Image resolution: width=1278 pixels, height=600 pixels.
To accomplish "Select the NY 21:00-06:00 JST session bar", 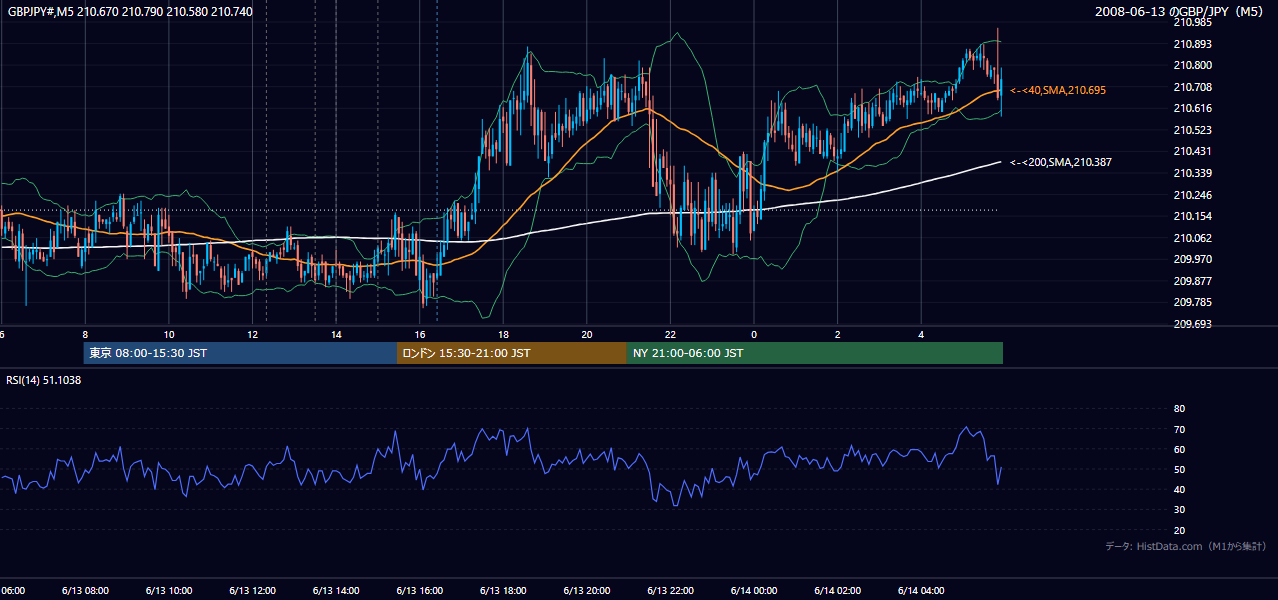I will (x=815, y=353).
